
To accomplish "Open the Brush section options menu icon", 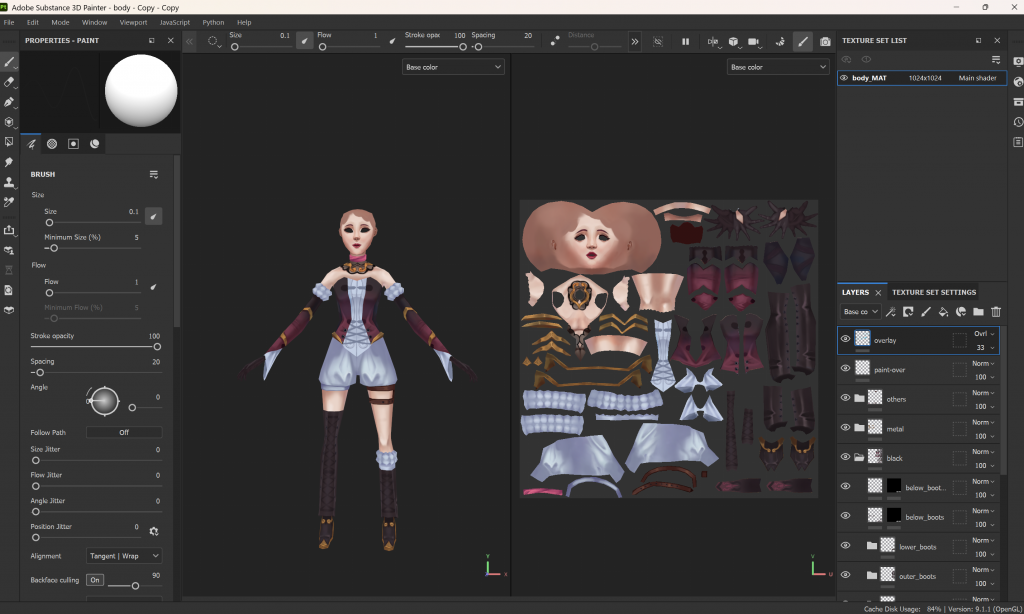I will click(153, 174).
